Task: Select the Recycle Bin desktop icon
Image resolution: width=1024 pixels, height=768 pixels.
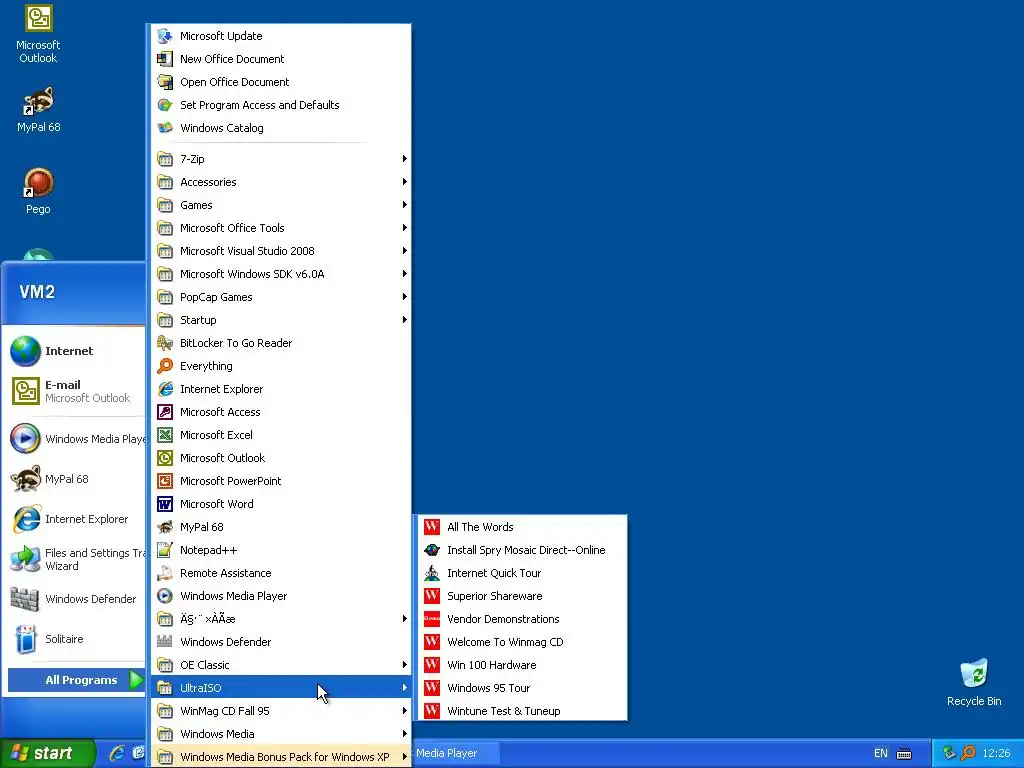Action: [x=974, y=683]
